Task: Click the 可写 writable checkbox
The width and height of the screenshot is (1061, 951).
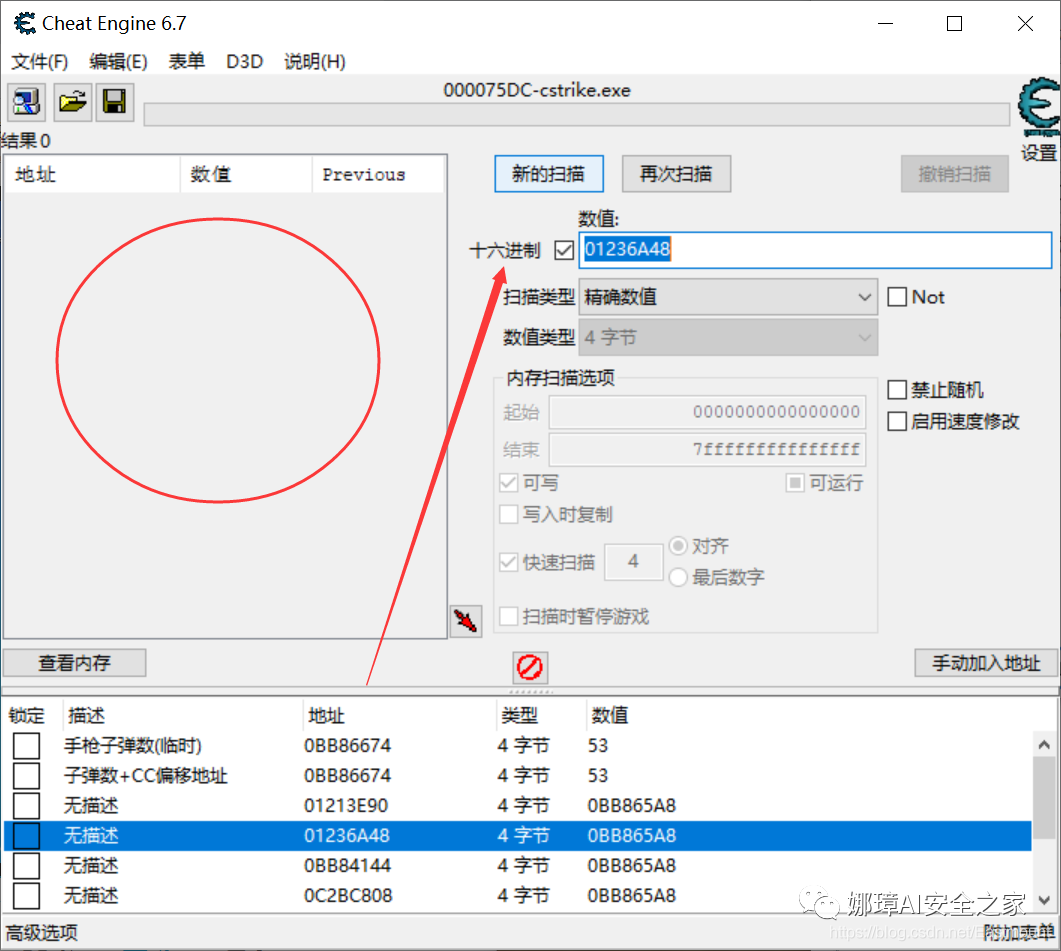Action: coord(508,483)
